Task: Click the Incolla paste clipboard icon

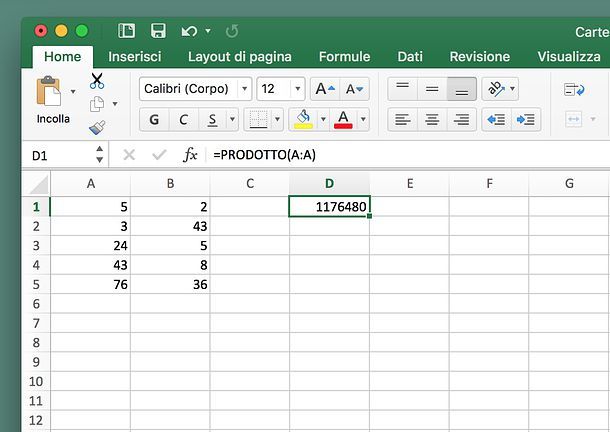Action: (x=48, y=91)
